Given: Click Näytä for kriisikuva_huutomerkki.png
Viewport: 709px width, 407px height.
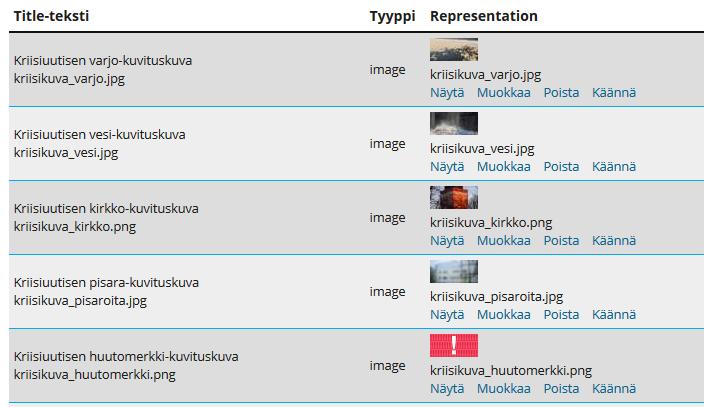Looking at the screenshot, I should [447, 389].
